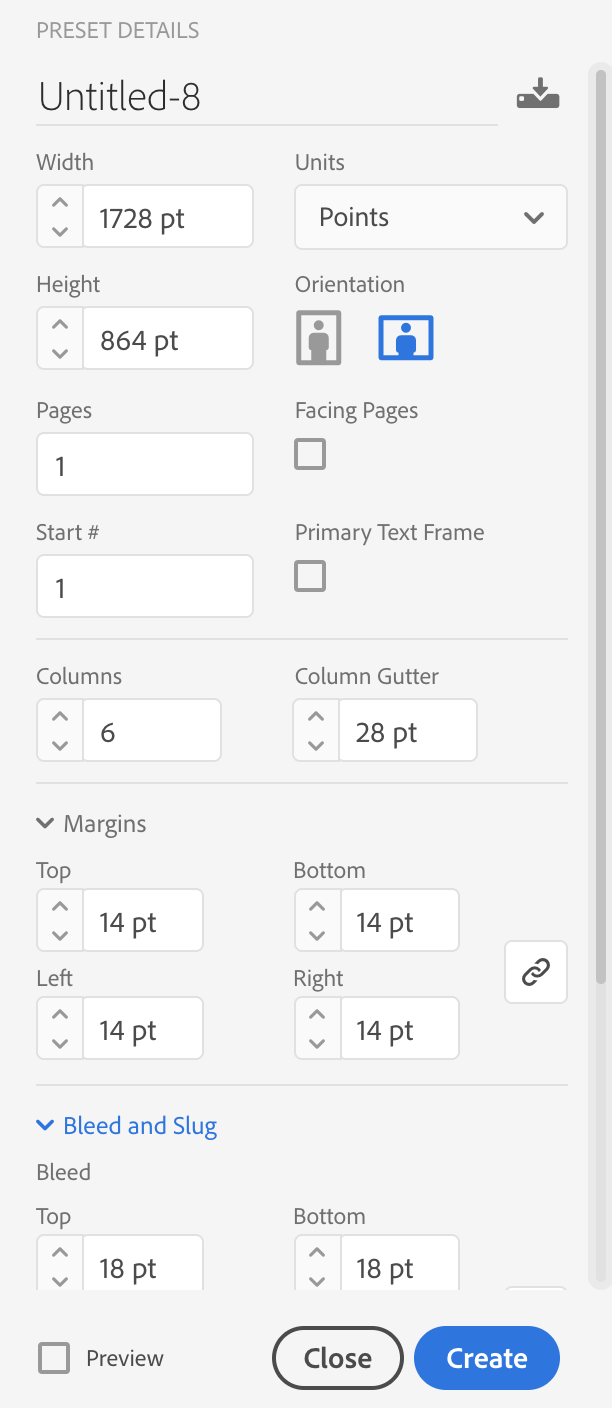The image size is (612, 1408).
Task: Increase Columns count with up arrow
Action: pos(60,717)
